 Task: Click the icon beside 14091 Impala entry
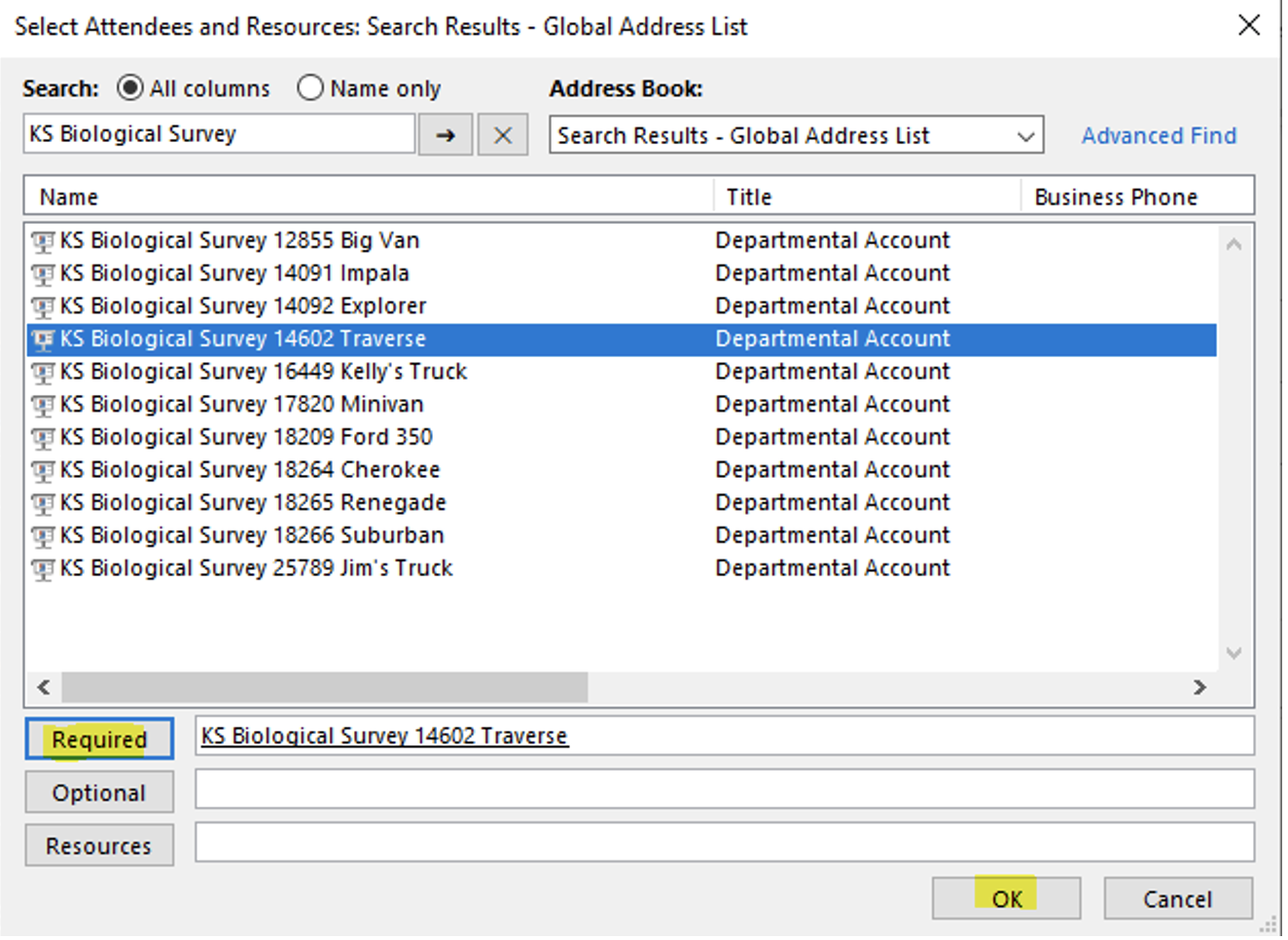click(x=43, y=274)
